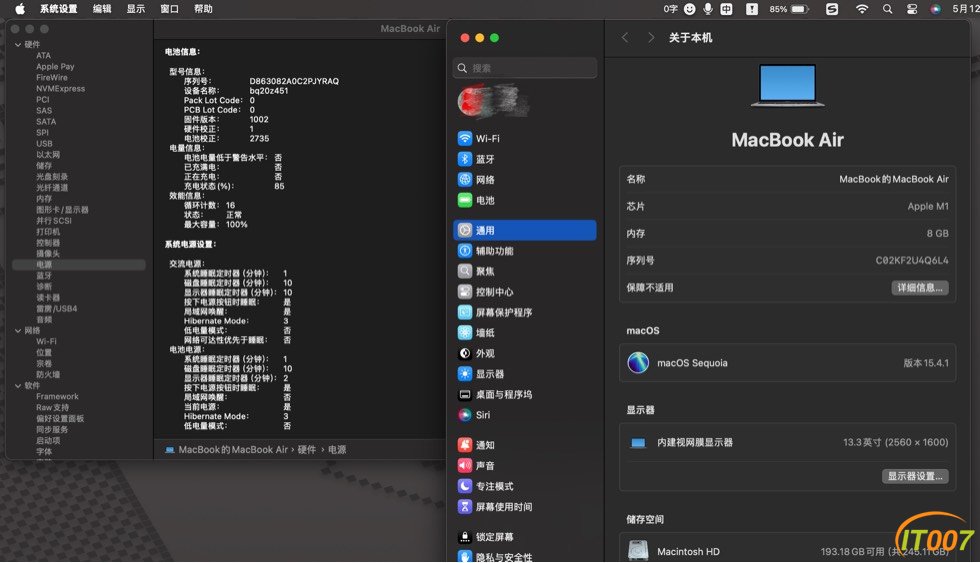
Task: Open Siri settings in sidebar
Action: [x=524, y=415]
